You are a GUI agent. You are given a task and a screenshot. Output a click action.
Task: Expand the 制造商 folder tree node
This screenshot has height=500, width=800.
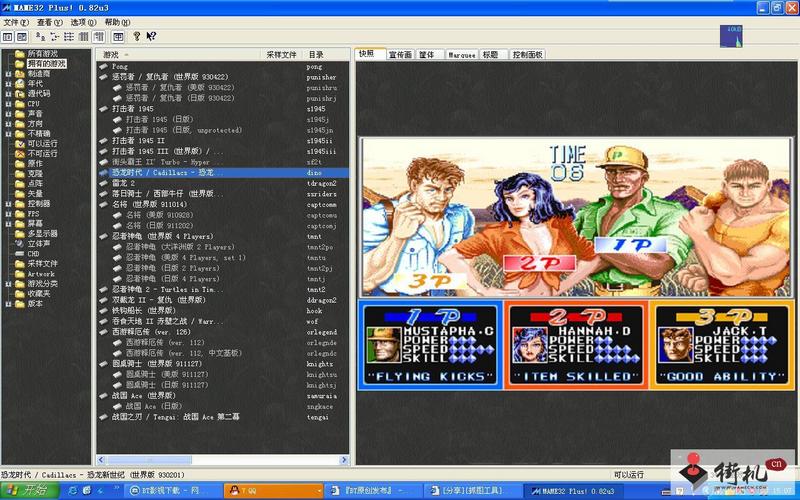[x=8, y=73]
